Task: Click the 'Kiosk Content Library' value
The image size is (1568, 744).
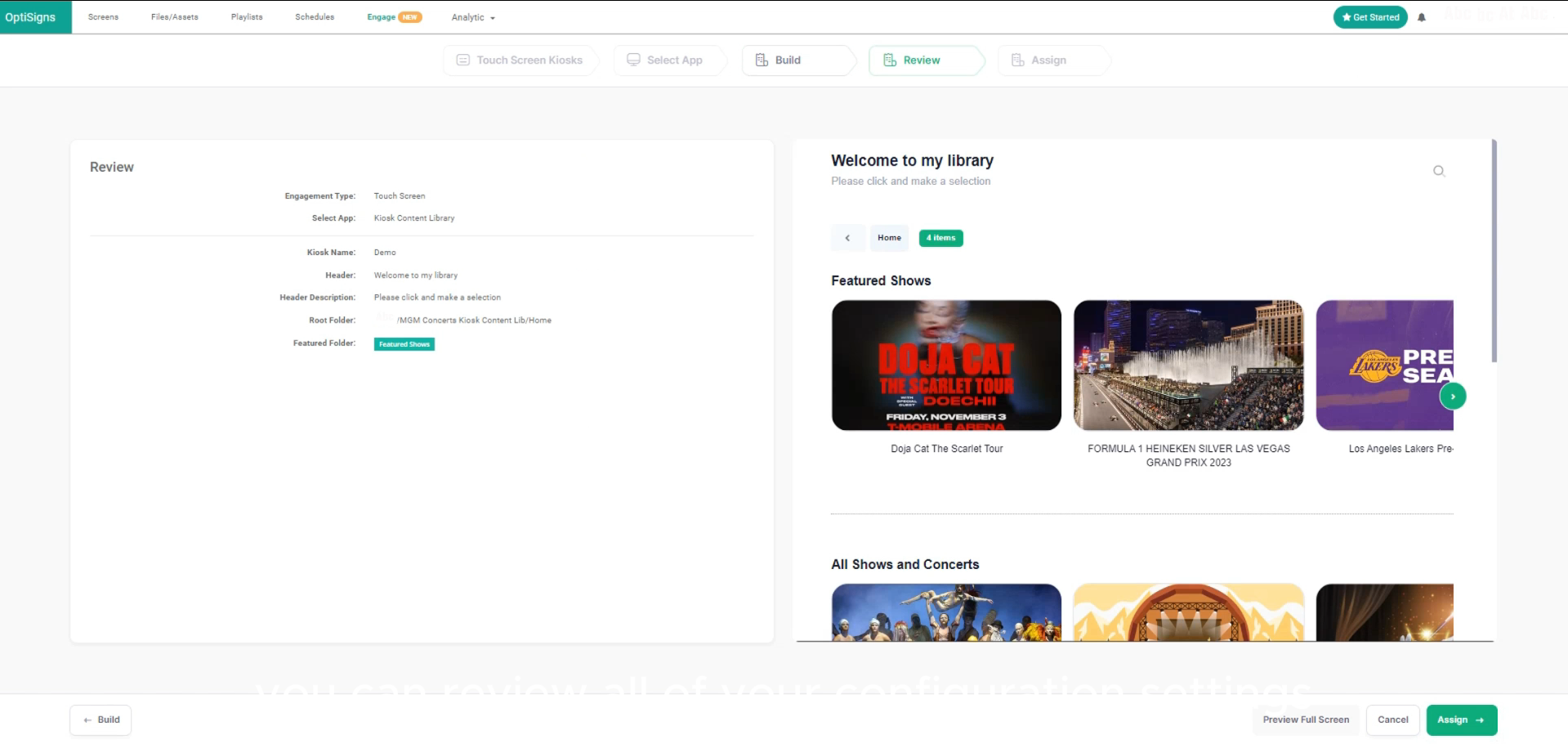Action: [414, 218]
